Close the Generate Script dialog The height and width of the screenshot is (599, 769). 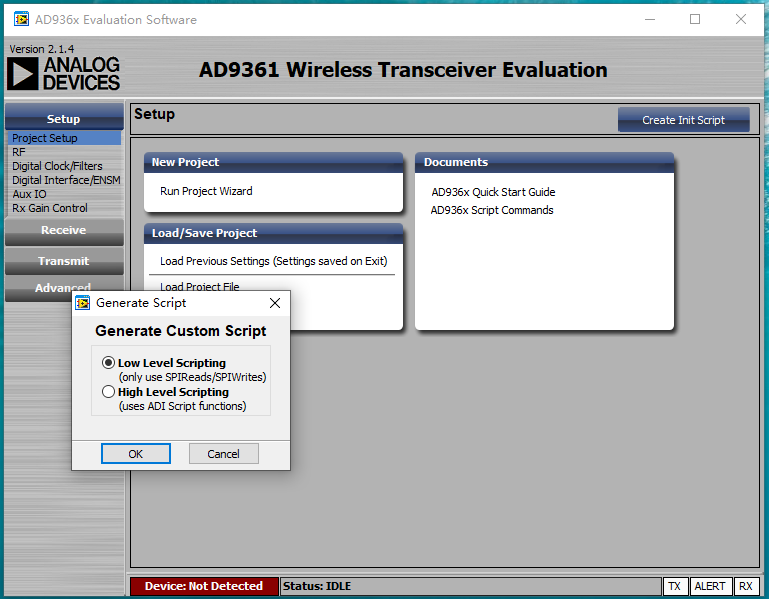(x=275, y=303)
